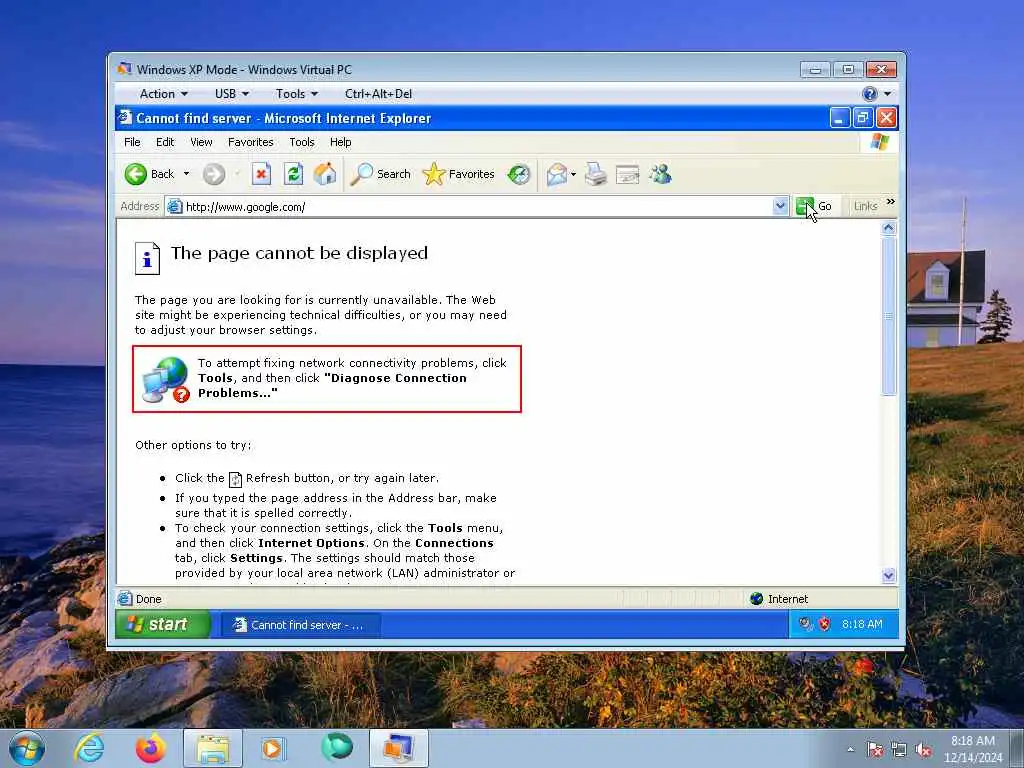Image resolution: width=1024 pixels, height=768 pixels.
Task: Expand the Links toolbar chevron
Action: [x=891, y=202]
